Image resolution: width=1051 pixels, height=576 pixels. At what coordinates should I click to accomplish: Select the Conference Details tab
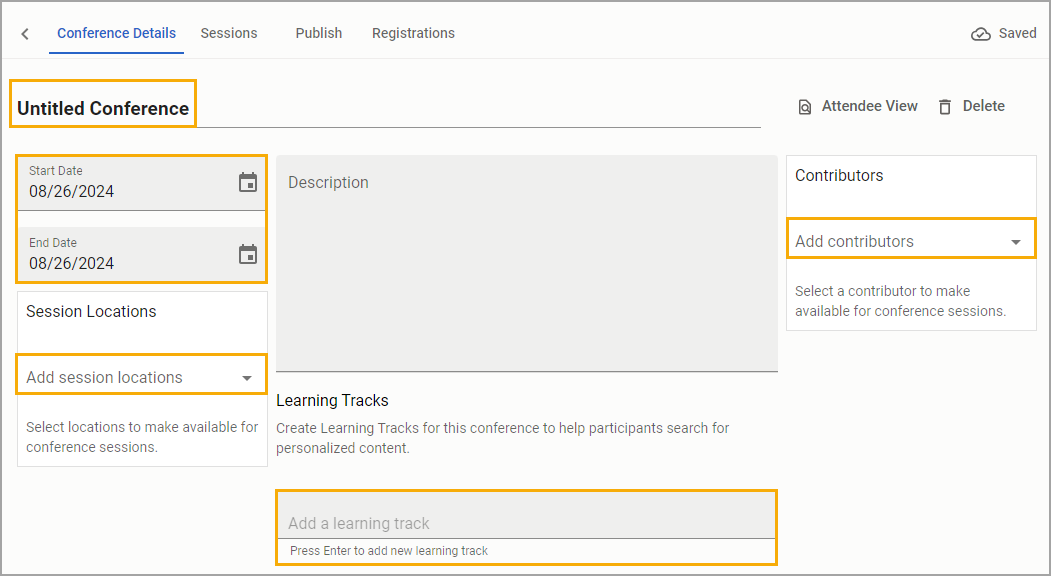click(116, 33)
